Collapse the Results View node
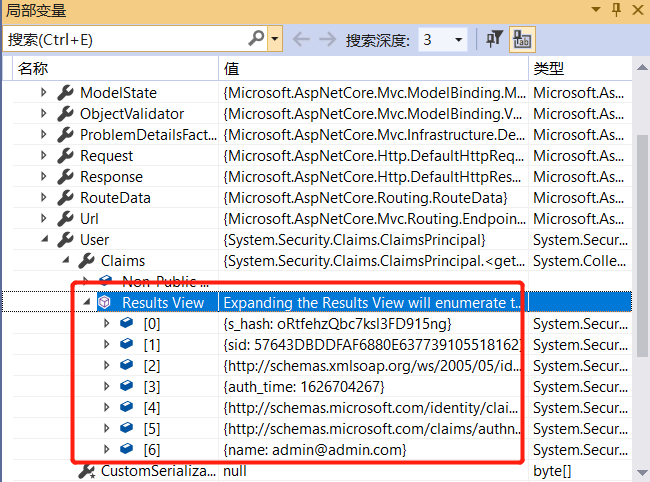The image size is (650, 482). (x=87, y=302)
